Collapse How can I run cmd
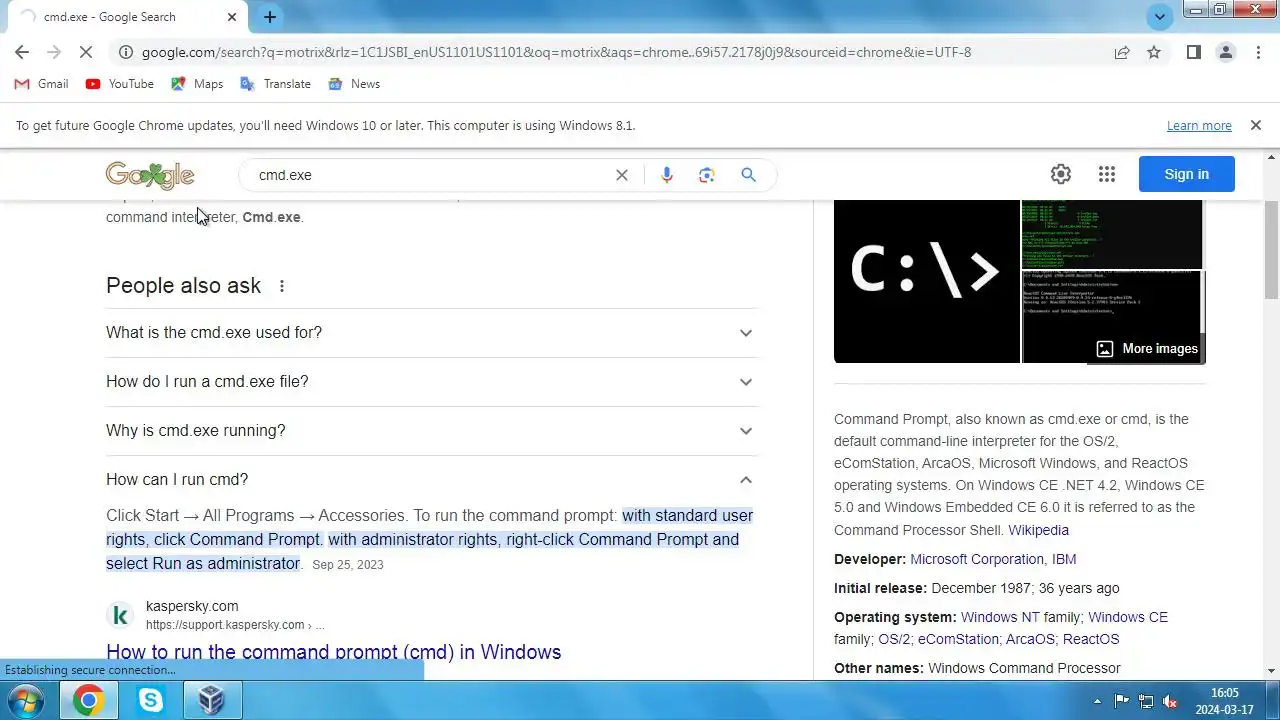Viewport: 1280px width, 720px height. 432,480
